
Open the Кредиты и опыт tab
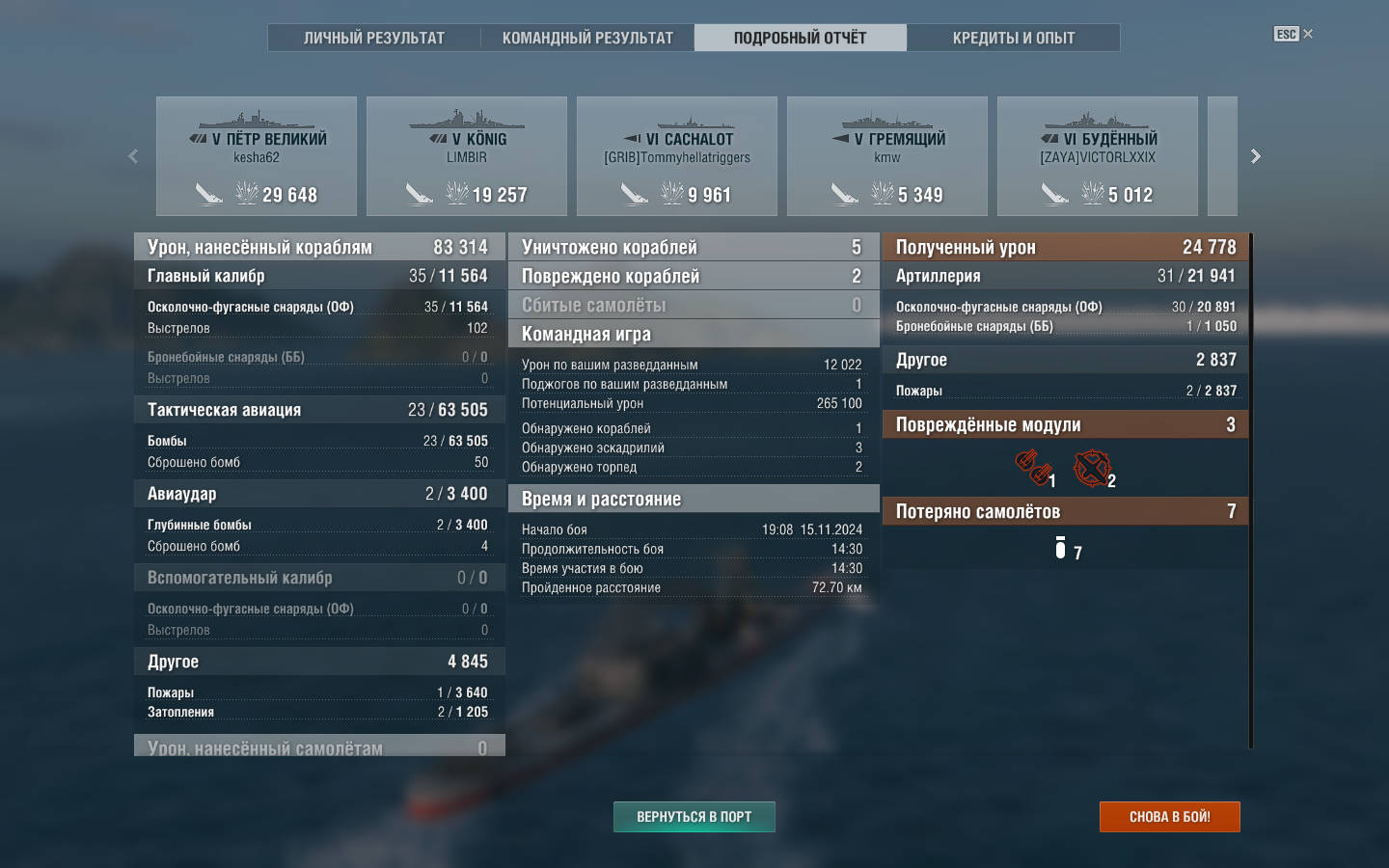pyautogui.click(x=1013, y=38)
